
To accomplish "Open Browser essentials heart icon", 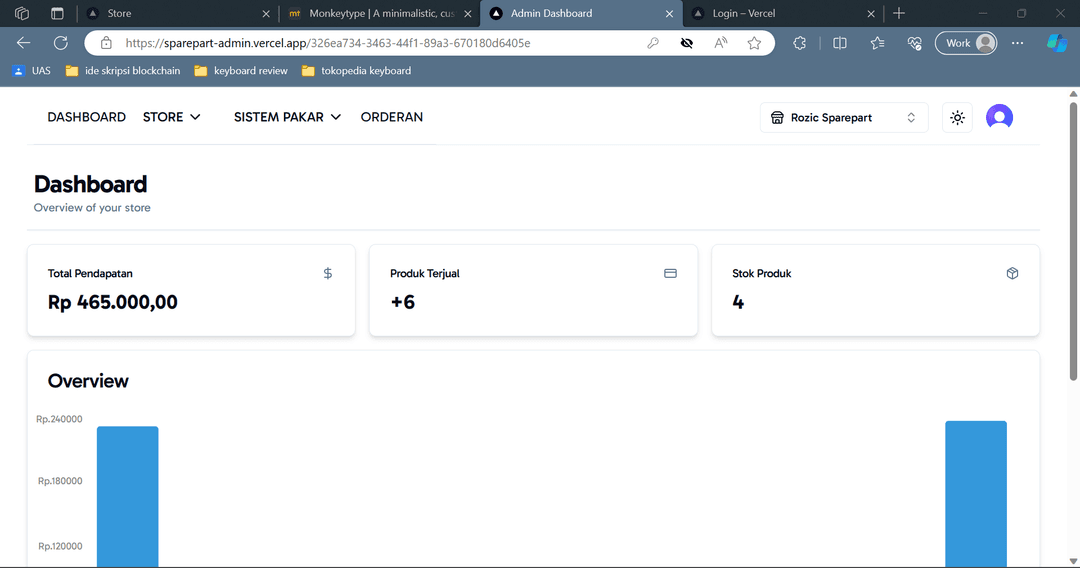I will (915, 43).
